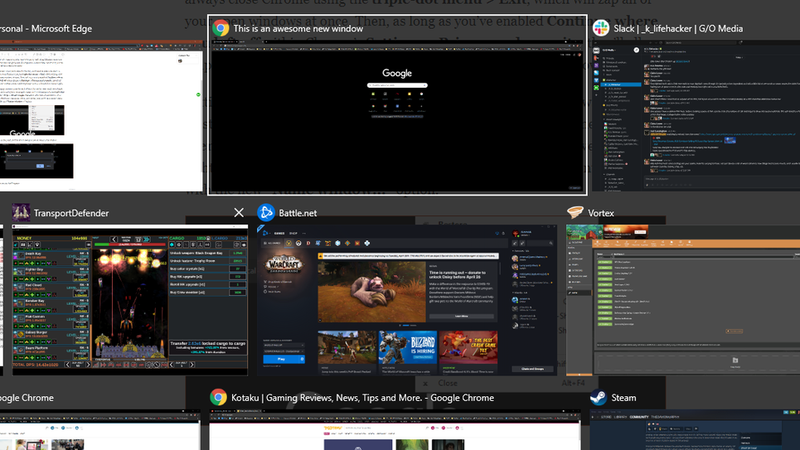Select the Microsoft Edge window thumbnail
Screen dimensions: 800x450
pos(101,116)
